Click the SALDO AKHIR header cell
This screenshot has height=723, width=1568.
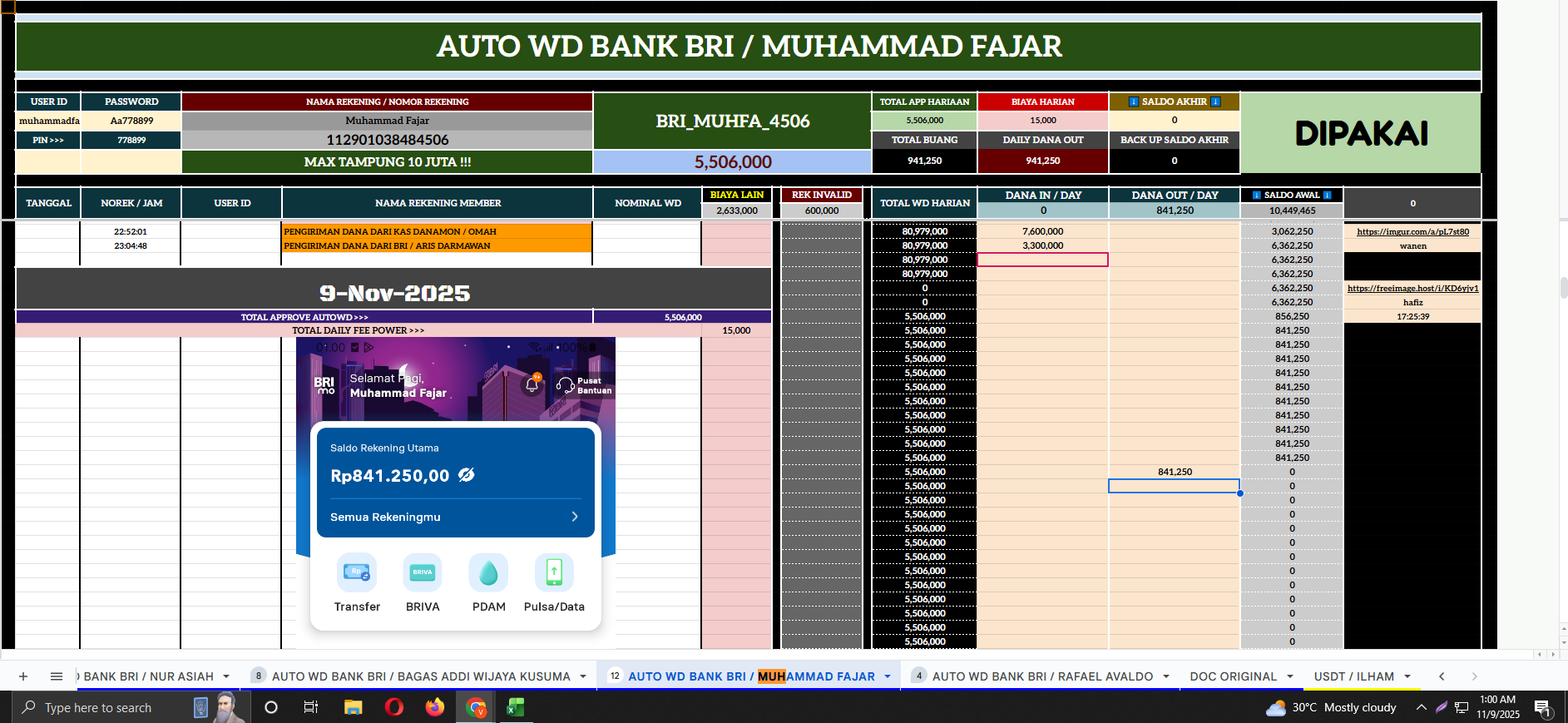[1174, 102]
